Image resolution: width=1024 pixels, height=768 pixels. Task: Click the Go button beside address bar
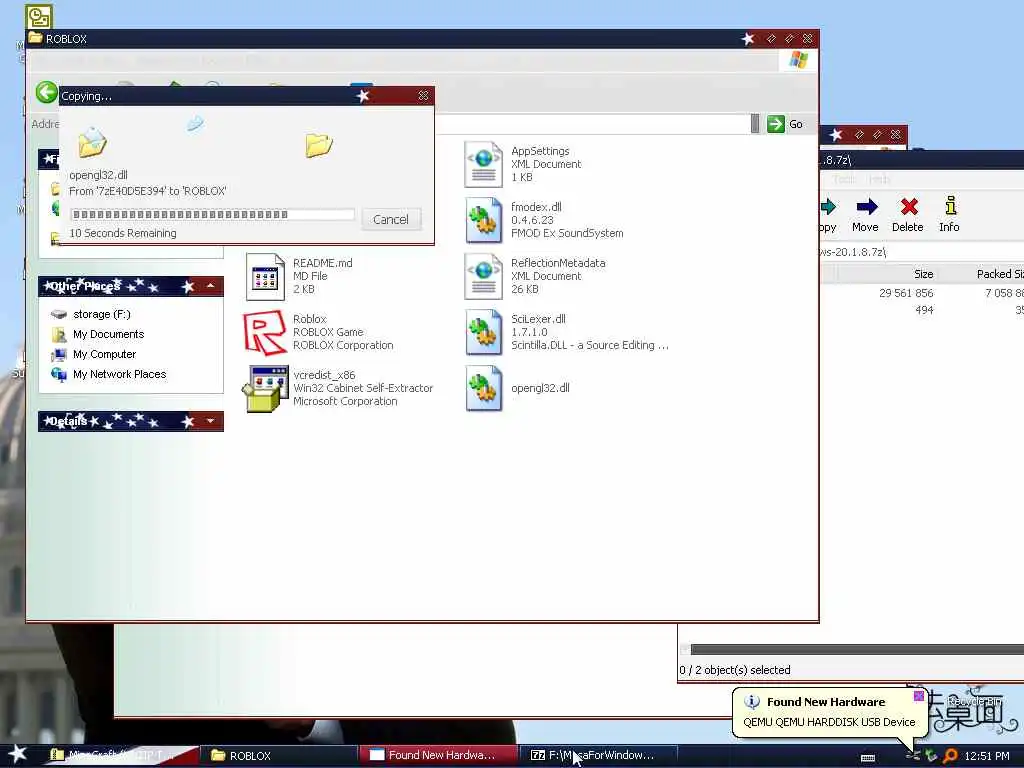coord(786,124)
